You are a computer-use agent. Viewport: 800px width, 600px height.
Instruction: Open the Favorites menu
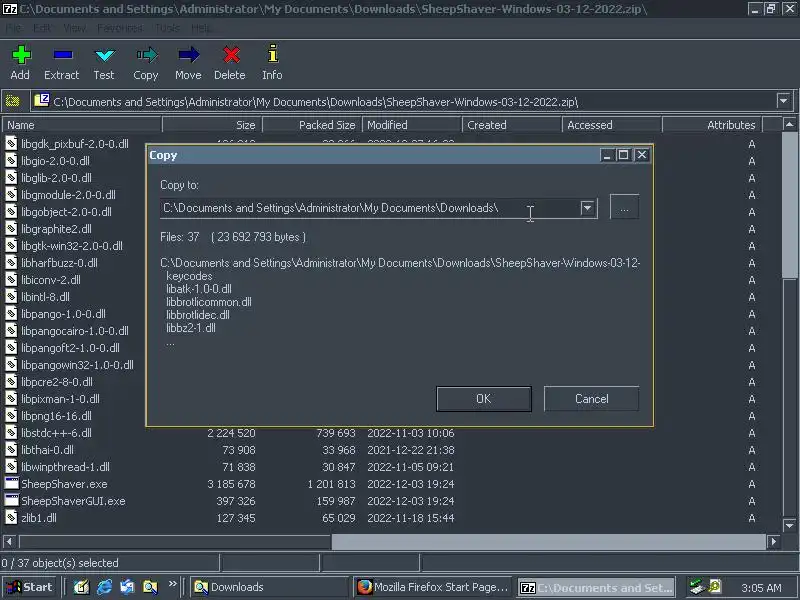pos(120,28)
